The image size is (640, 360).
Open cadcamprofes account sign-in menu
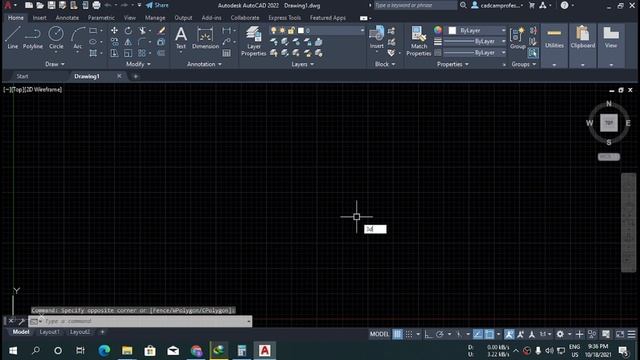point(497,5)
